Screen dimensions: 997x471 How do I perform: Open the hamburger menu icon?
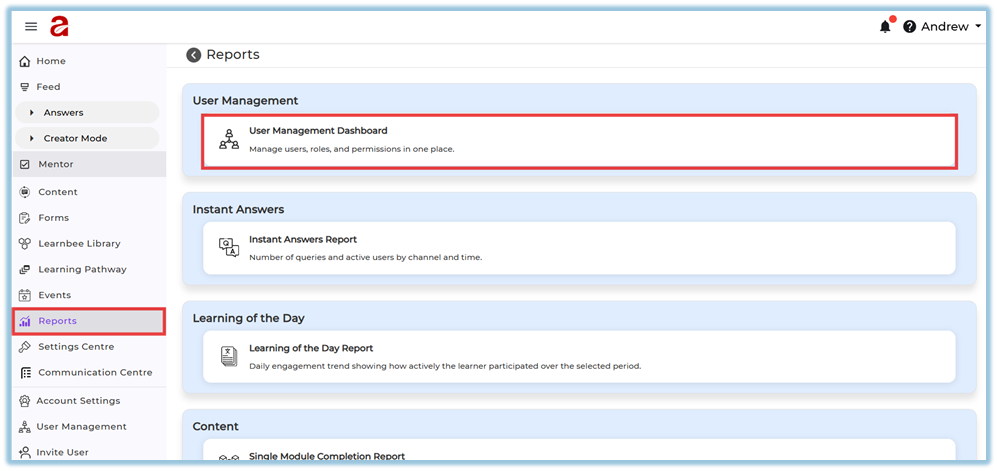31,27
